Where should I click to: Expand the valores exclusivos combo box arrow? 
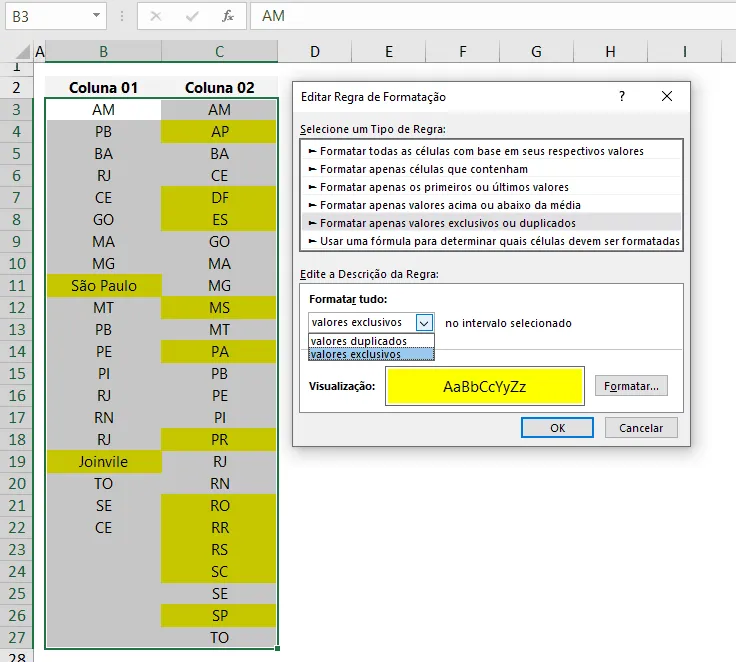pyautogui.click(x=424, y=323)
